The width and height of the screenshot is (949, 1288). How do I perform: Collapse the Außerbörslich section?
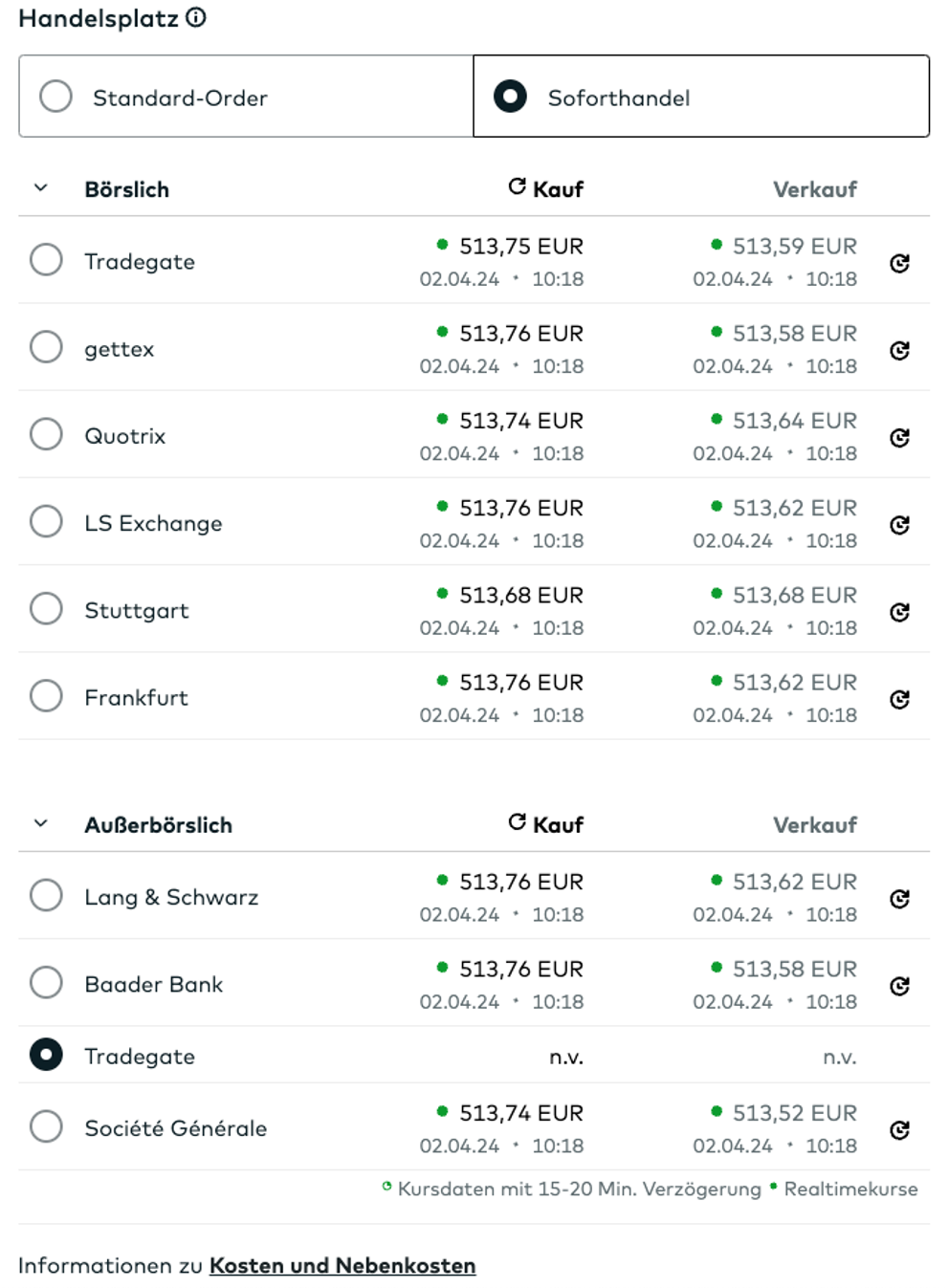tap(41, 823)
